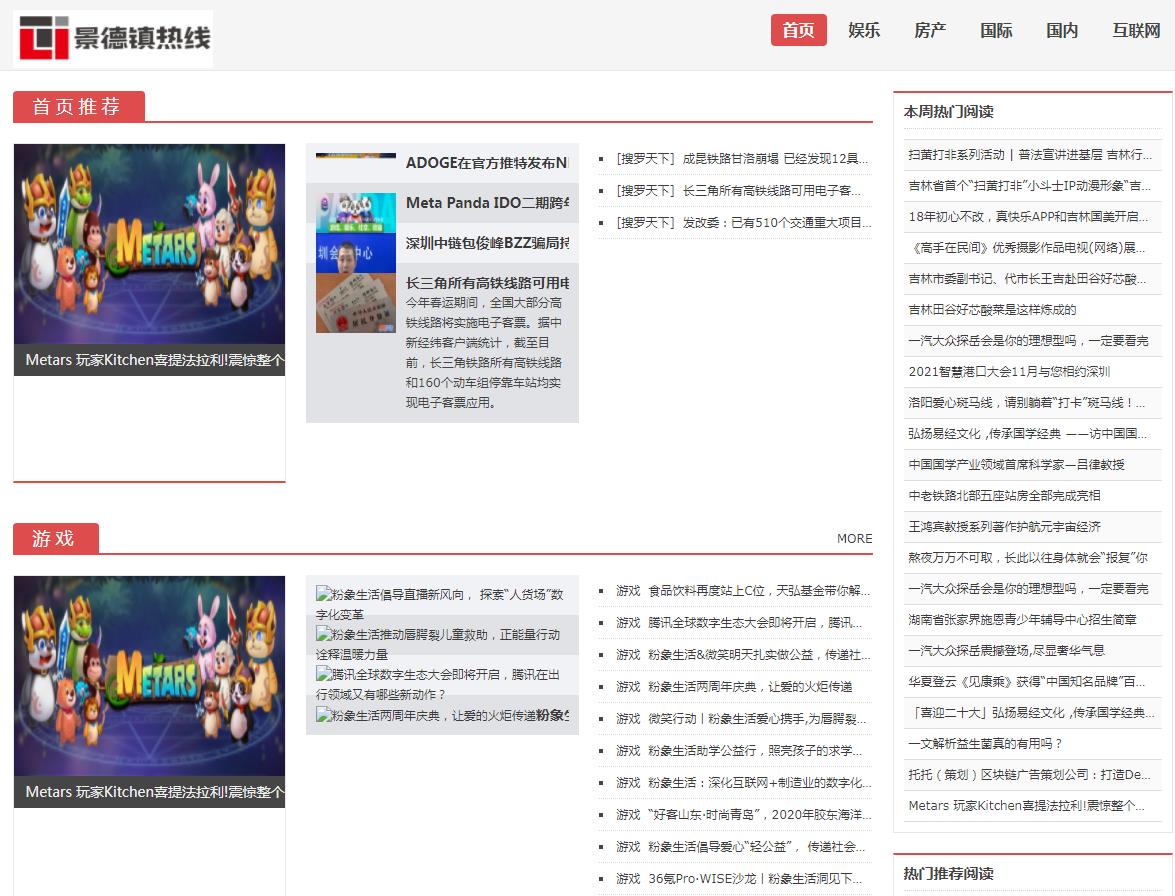This screenshot has width=1175, height=896.
Task: Open the 长三角所有高铁线路可用电 headline
Action: click(x=487, y=283)
